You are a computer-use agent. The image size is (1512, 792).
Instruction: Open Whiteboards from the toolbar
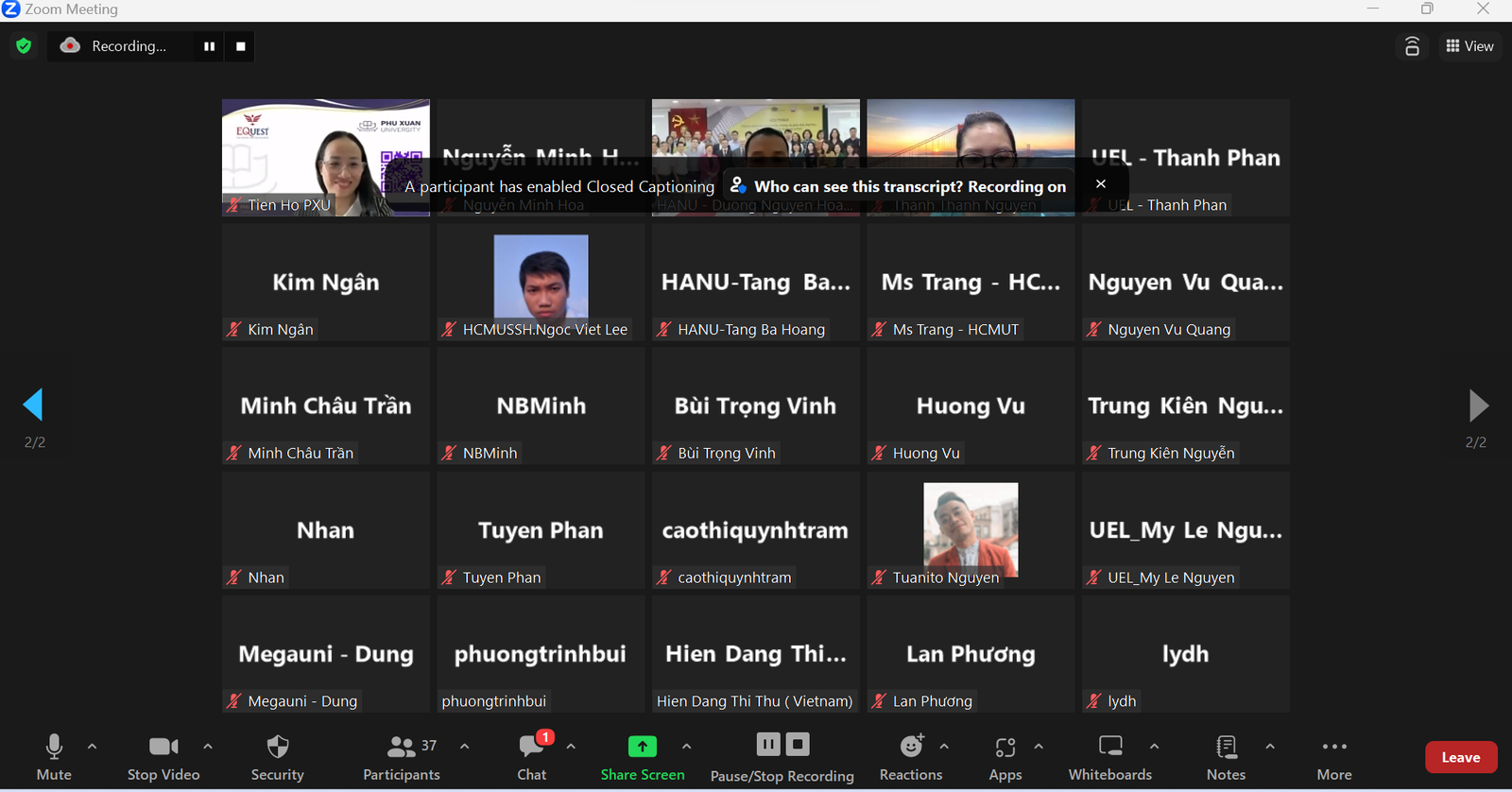(1109, 758)
